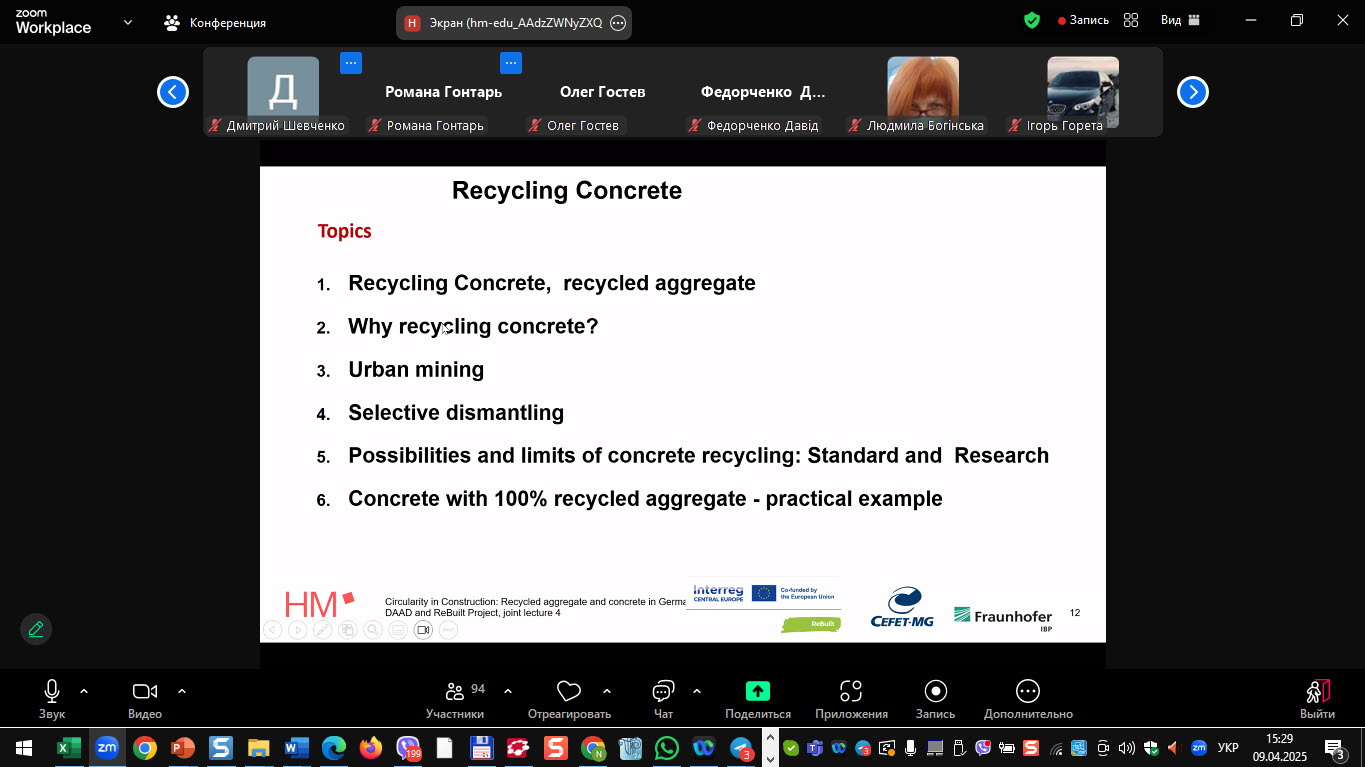Select Олег Гостев participant tile
Image resolution: width=1365 pixels, height=767 pixels.
click(x=603, y=91)
